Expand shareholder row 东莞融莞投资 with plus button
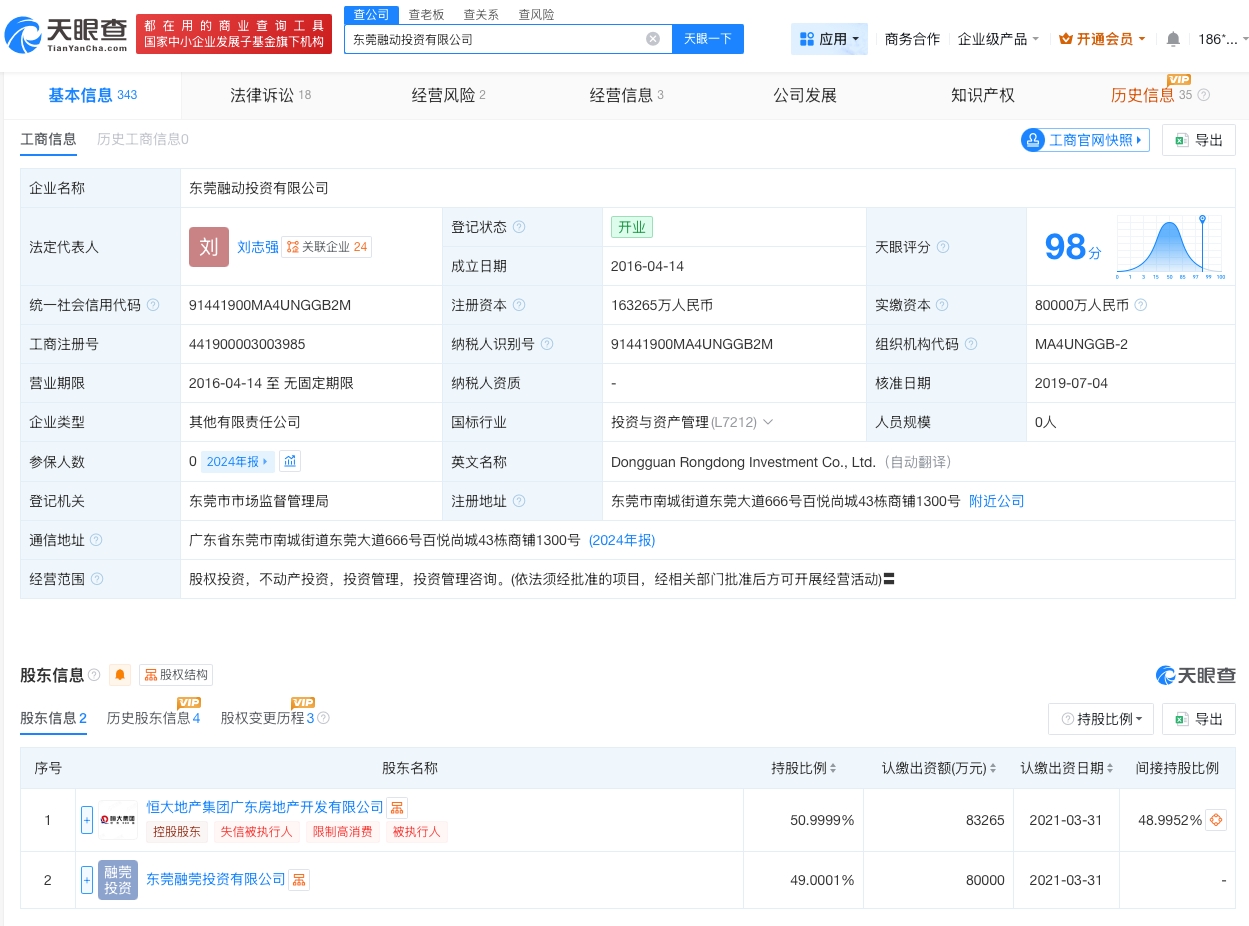The width and height of the screenshot is (1249, 926). pos(87,880)
